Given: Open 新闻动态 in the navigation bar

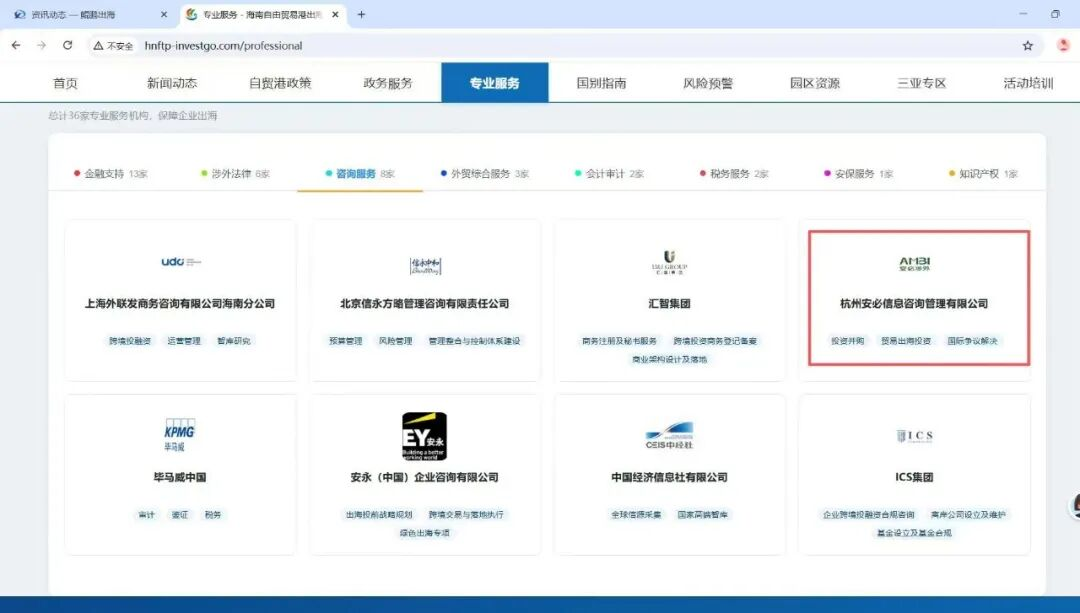Looking at the screenshot, I should point(172,83).
